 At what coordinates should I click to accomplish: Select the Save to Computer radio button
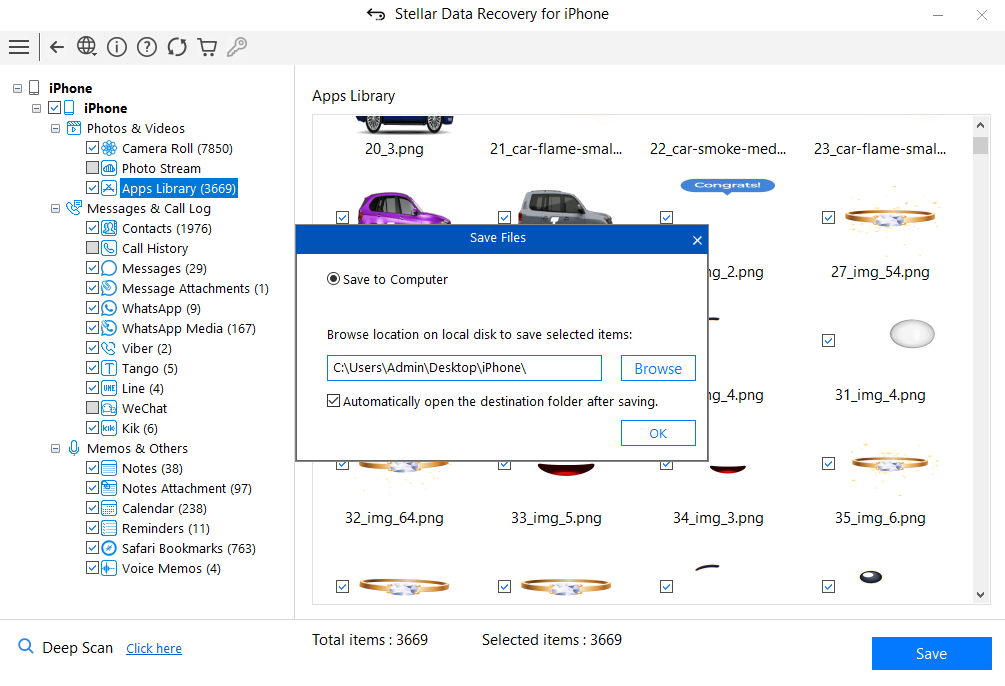click(x=334, y=280)
